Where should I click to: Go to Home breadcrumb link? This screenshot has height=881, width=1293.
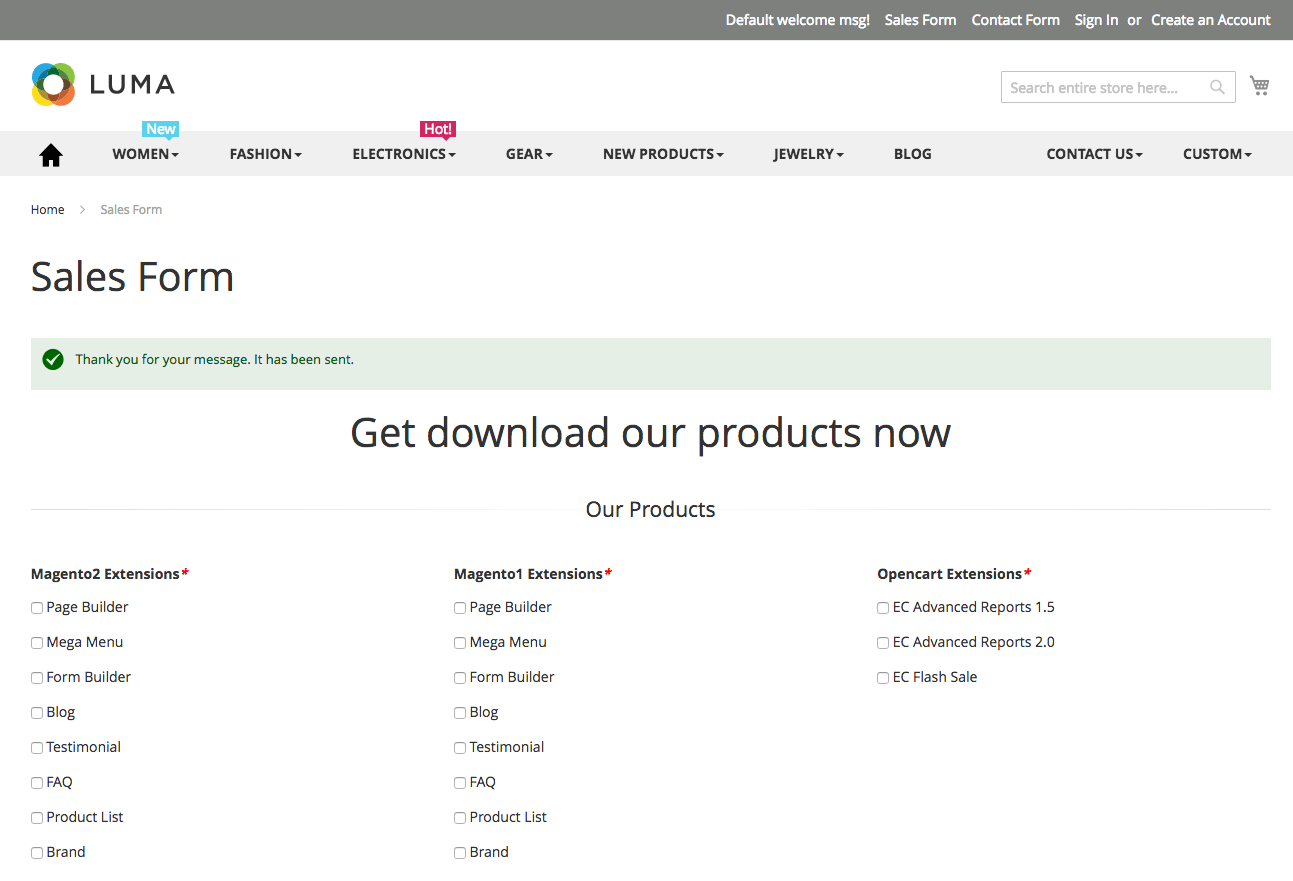point(47,210)
